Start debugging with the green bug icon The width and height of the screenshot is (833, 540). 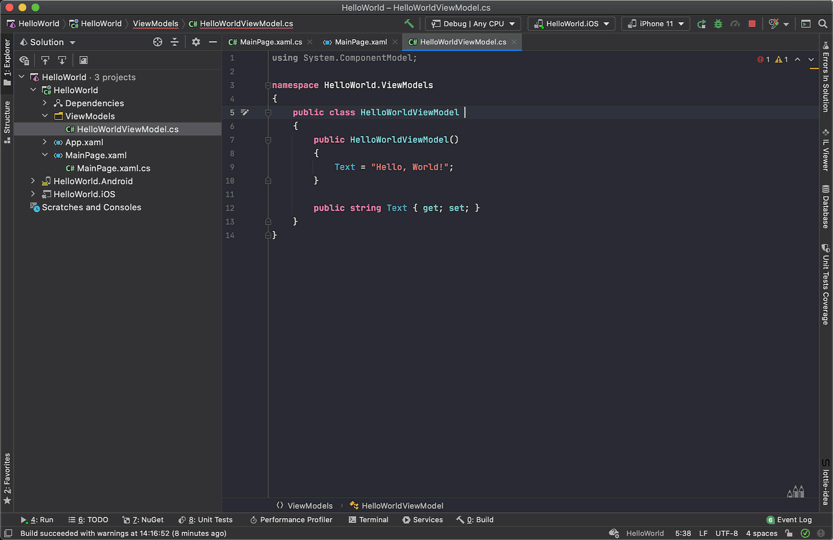tap(718, 24)
